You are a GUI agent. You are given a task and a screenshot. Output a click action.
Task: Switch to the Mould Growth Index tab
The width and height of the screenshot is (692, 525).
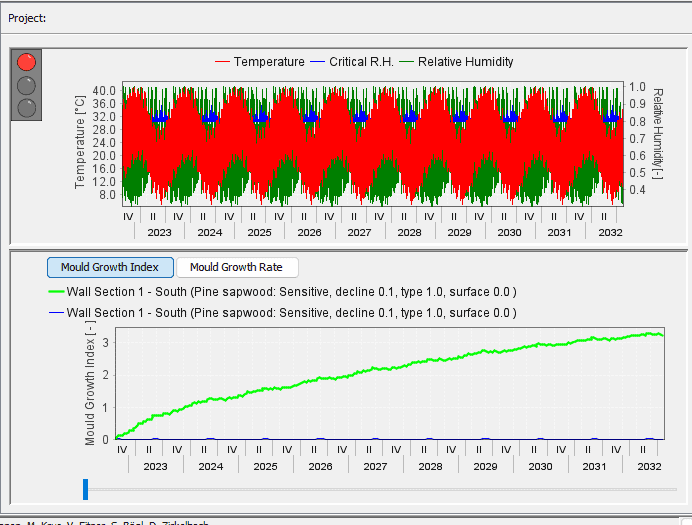(109, 267)
